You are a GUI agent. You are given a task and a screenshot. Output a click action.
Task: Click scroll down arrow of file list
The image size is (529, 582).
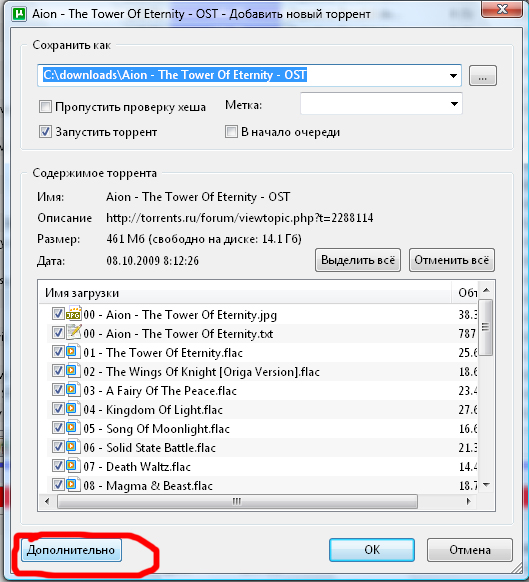coord(486,485)
